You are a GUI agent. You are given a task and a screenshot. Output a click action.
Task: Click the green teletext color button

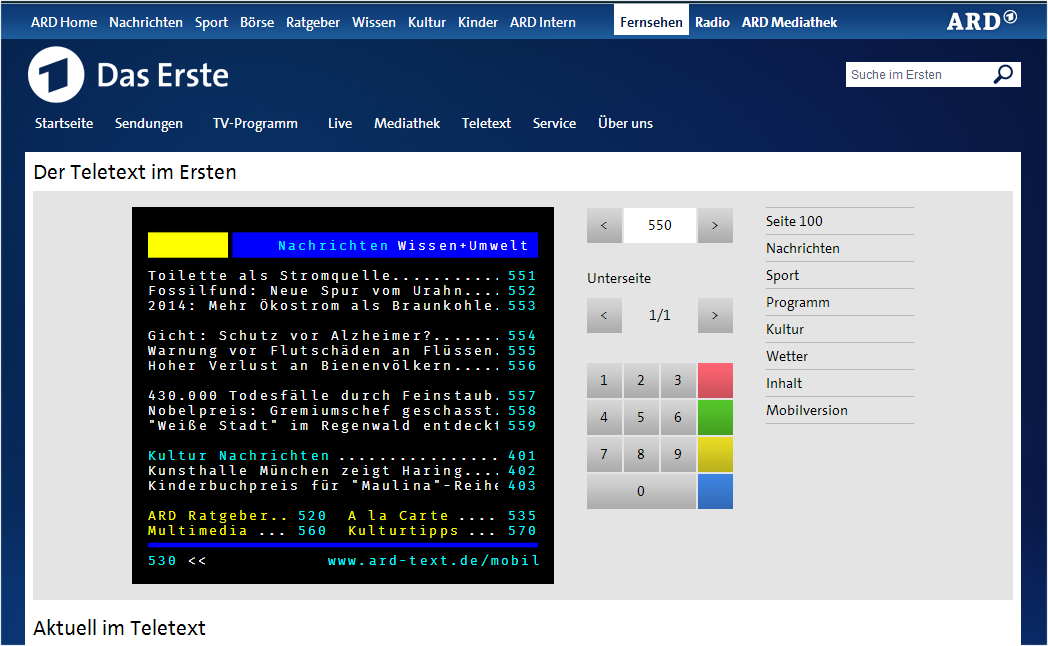coord(715,418)
